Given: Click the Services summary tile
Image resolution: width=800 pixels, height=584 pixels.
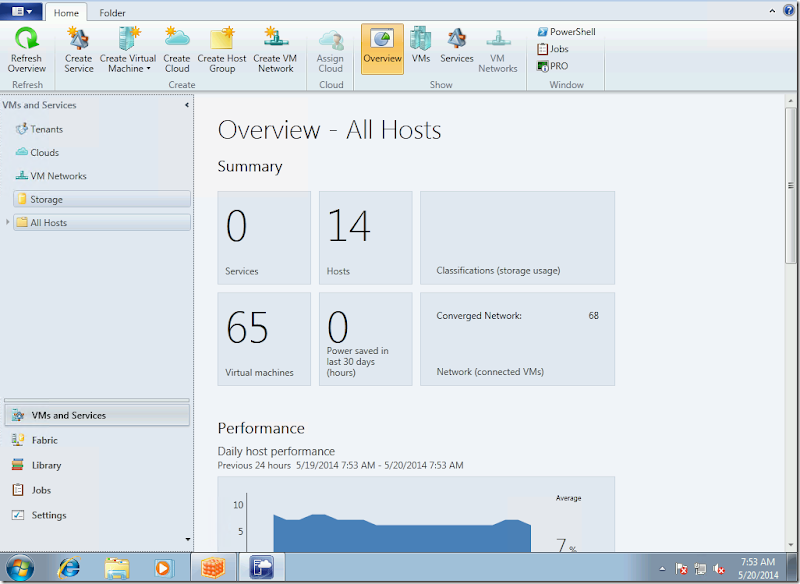Looking at the screenshot, I should tap(264, 238).
